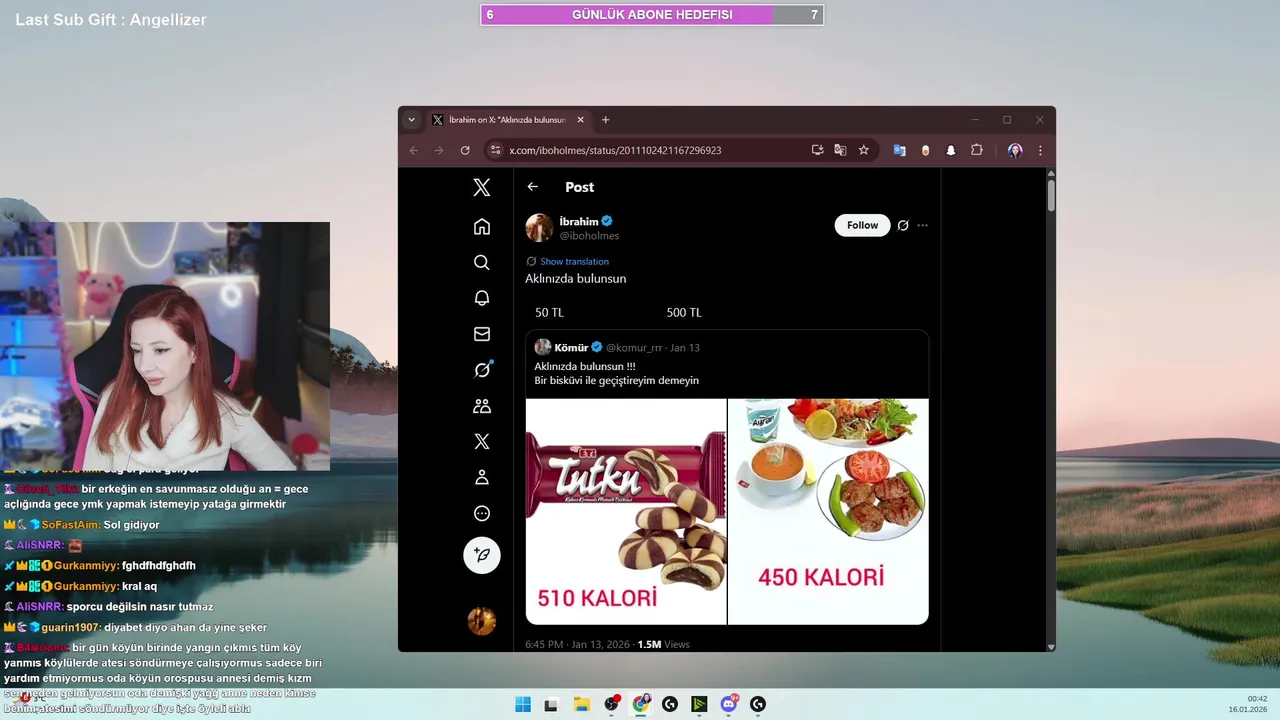The image size is (1280, 720).
Task: Click Kömür's small avatar in quote
Action: [543, 347]
